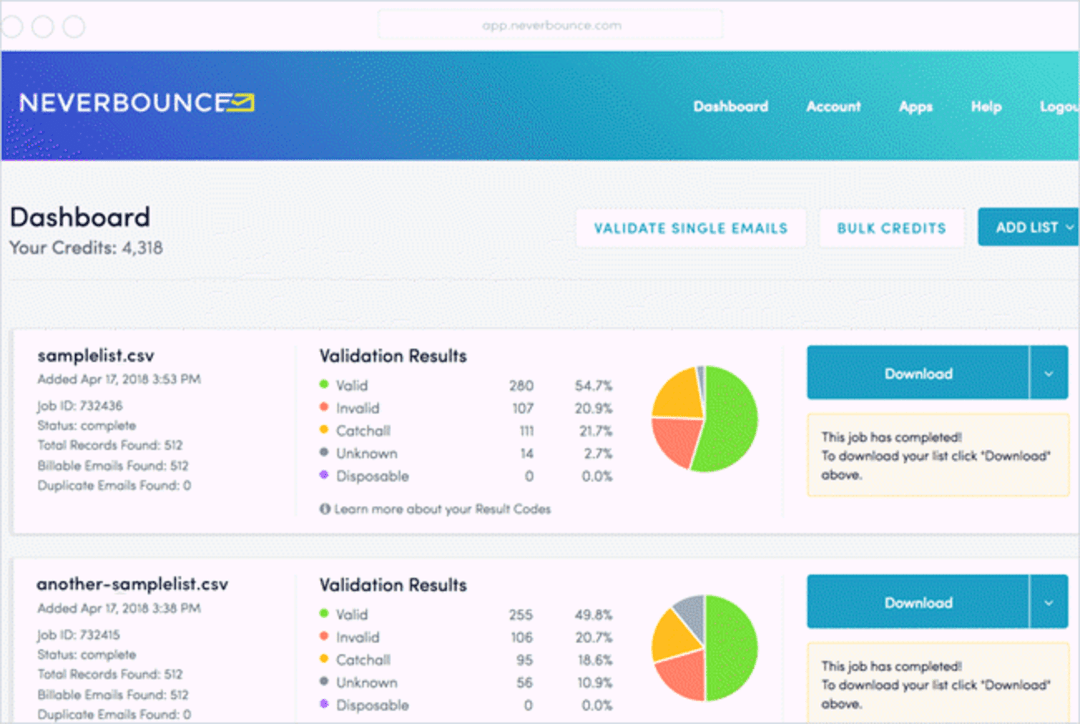Click the VALIDATE SINGLE EMAILS button
The width and height of the screenshot is (1080, 724).
pos(691,228)
